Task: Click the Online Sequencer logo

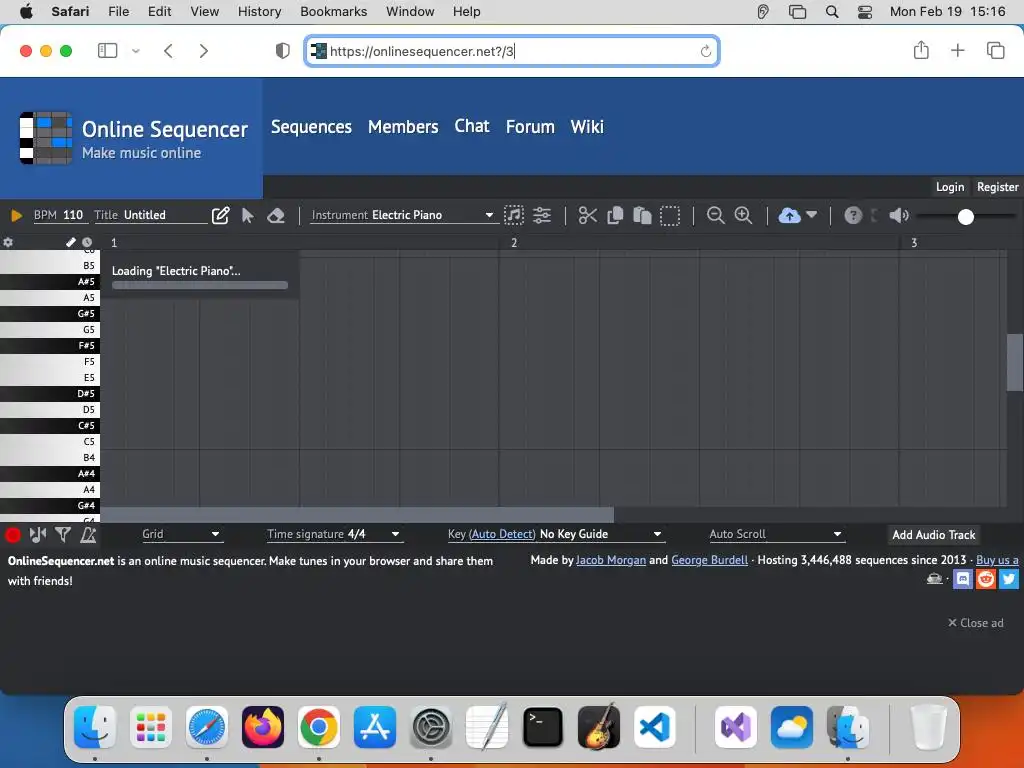Action: click(46, 138)
